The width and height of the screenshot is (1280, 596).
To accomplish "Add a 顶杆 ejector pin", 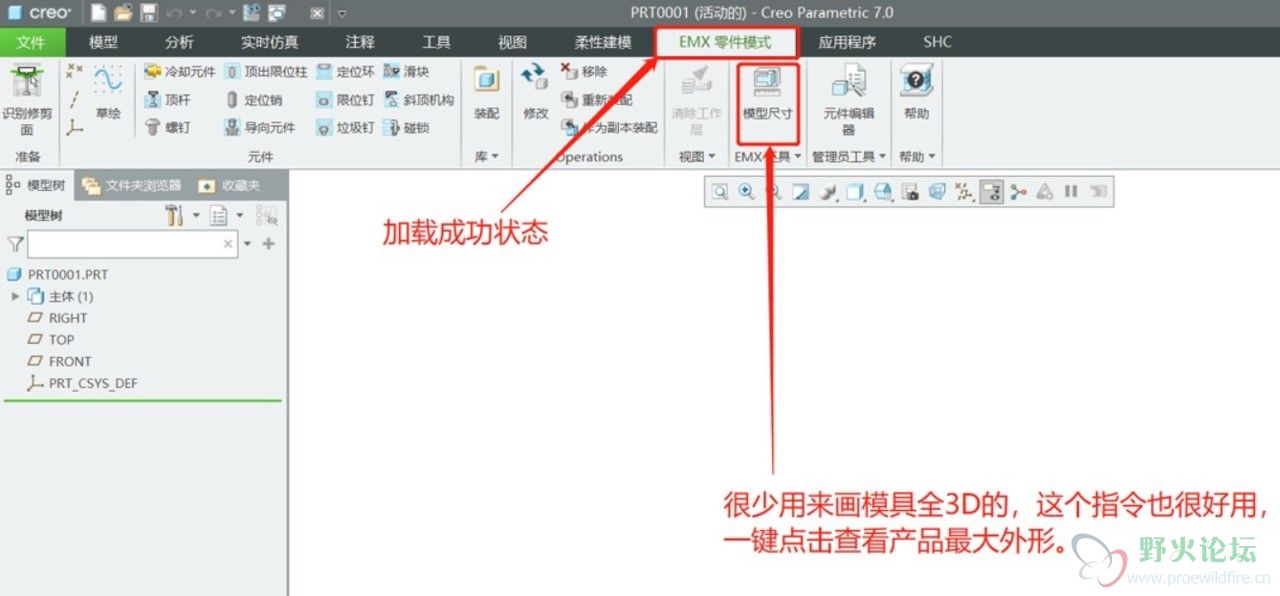I will tap(167, 100).
